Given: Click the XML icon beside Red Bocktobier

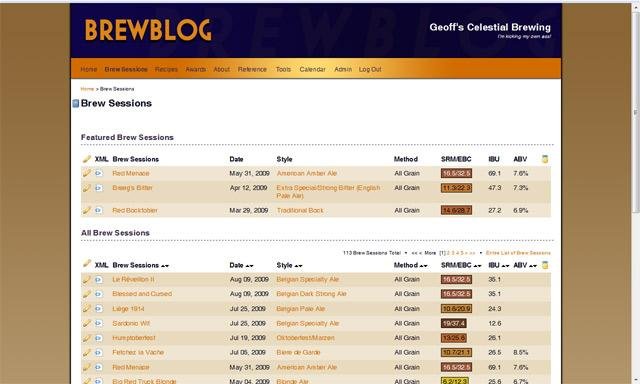Looking at the screenshot, I should pos(99,211).
